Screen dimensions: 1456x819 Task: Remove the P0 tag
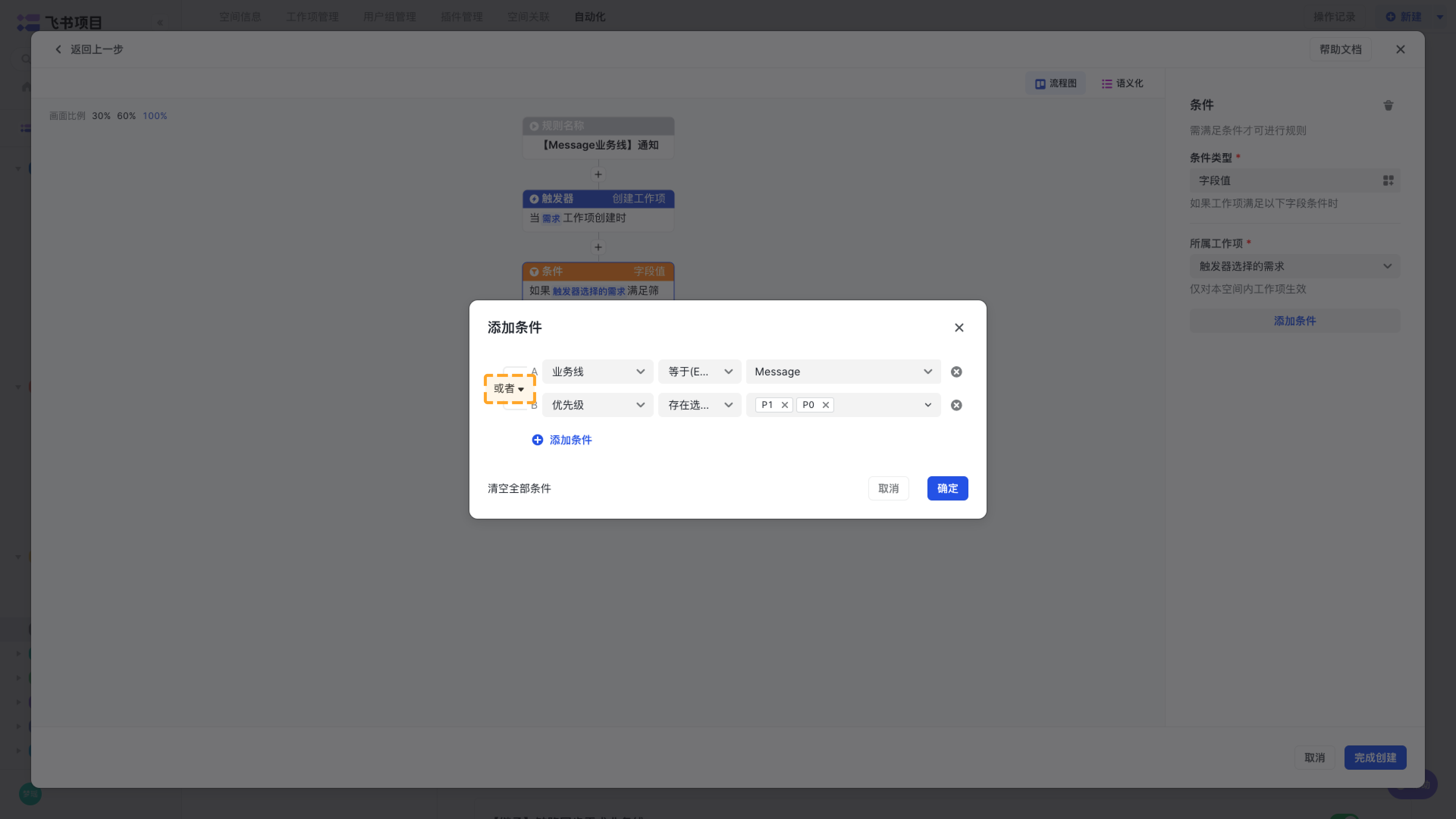coord(825,405)
